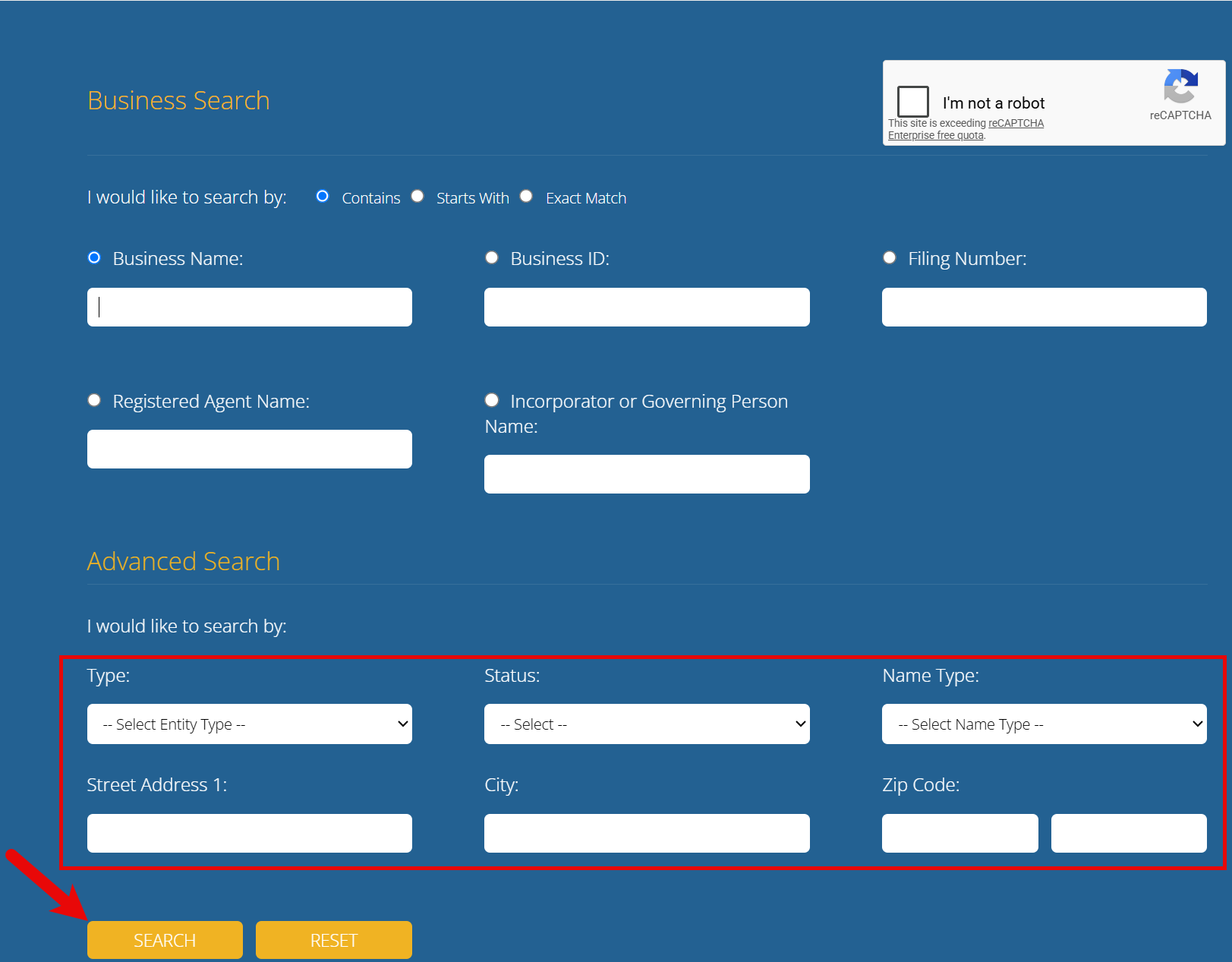This screenshot has height=962, width=1232.
Task: Click the RESET button
Action: 334,940
